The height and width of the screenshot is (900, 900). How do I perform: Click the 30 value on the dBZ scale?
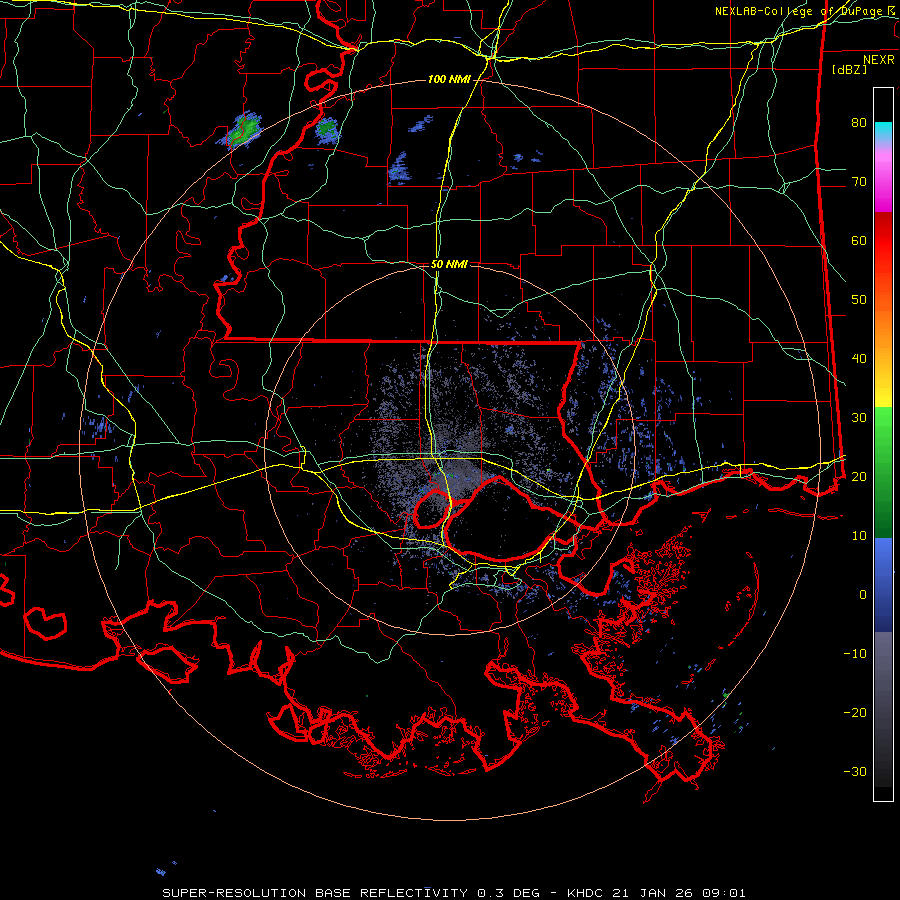pos(859,418)
